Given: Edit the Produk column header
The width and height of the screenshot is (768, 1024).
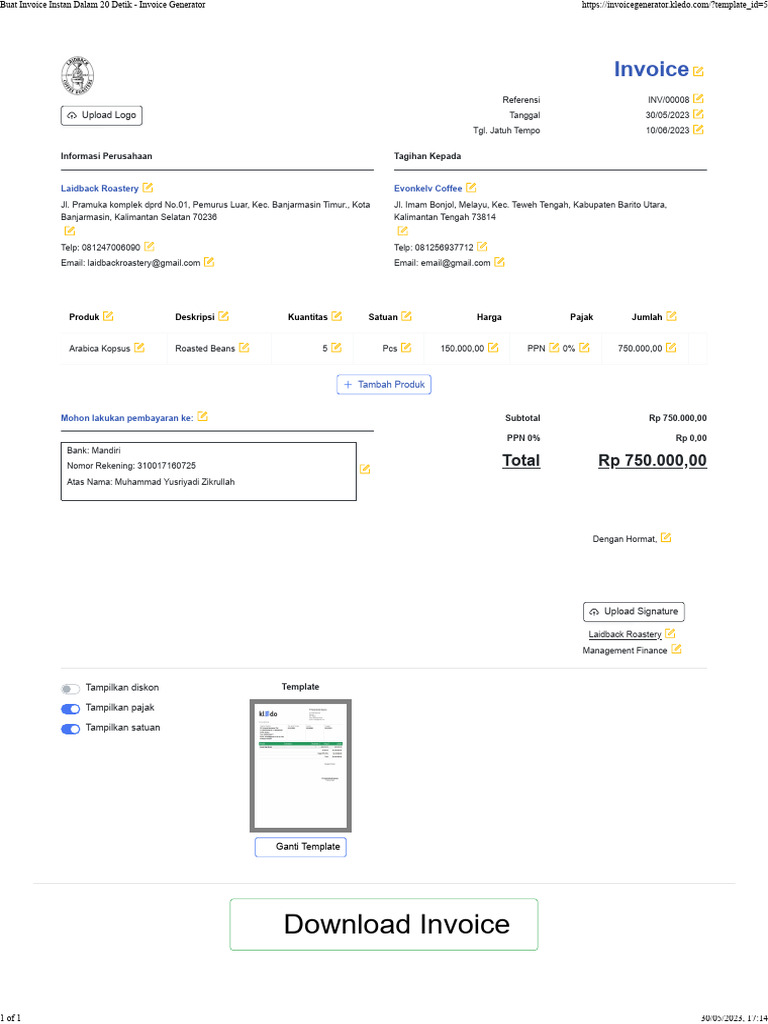Looking at the screenshot, I should point(108,316).
